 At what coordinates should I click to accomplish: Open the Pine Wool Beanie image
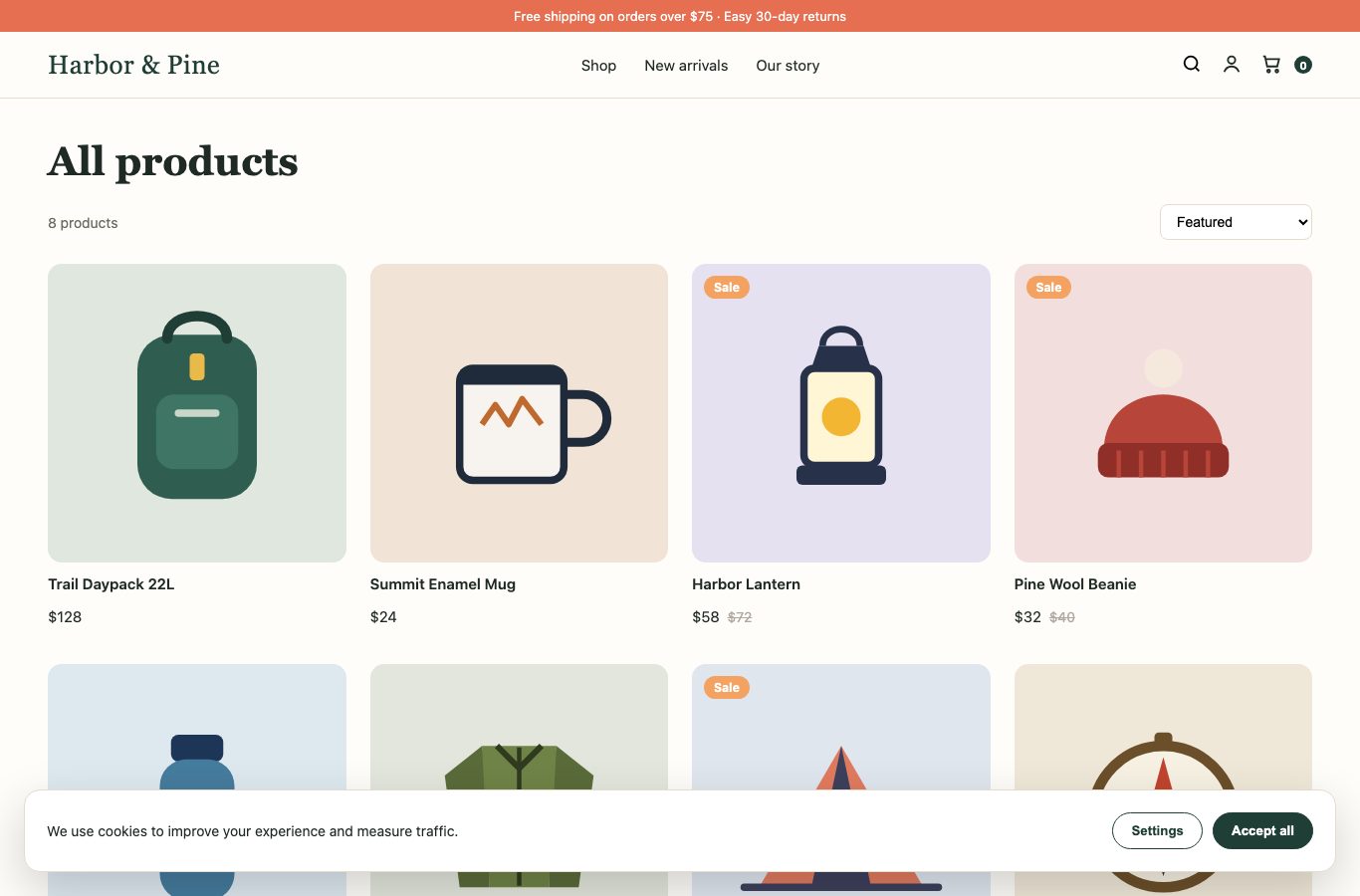1163,413
